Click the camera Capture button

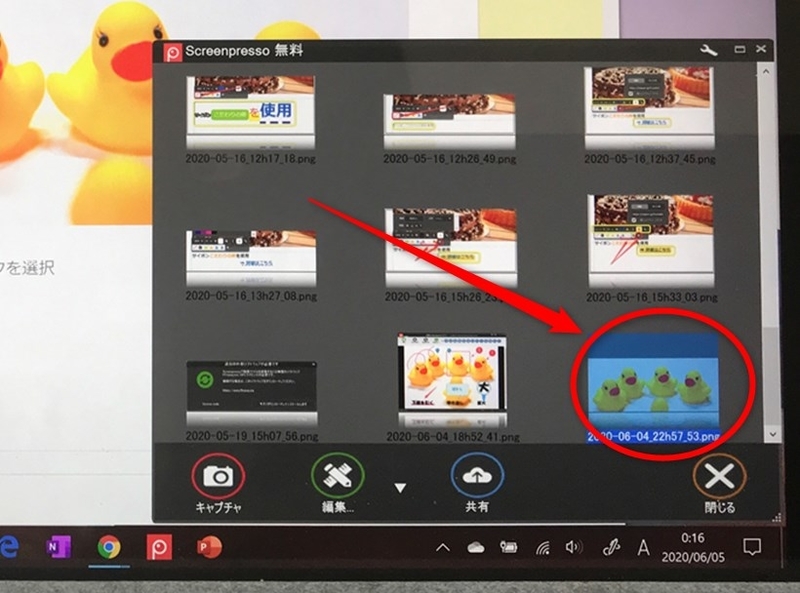pos(218,477)
